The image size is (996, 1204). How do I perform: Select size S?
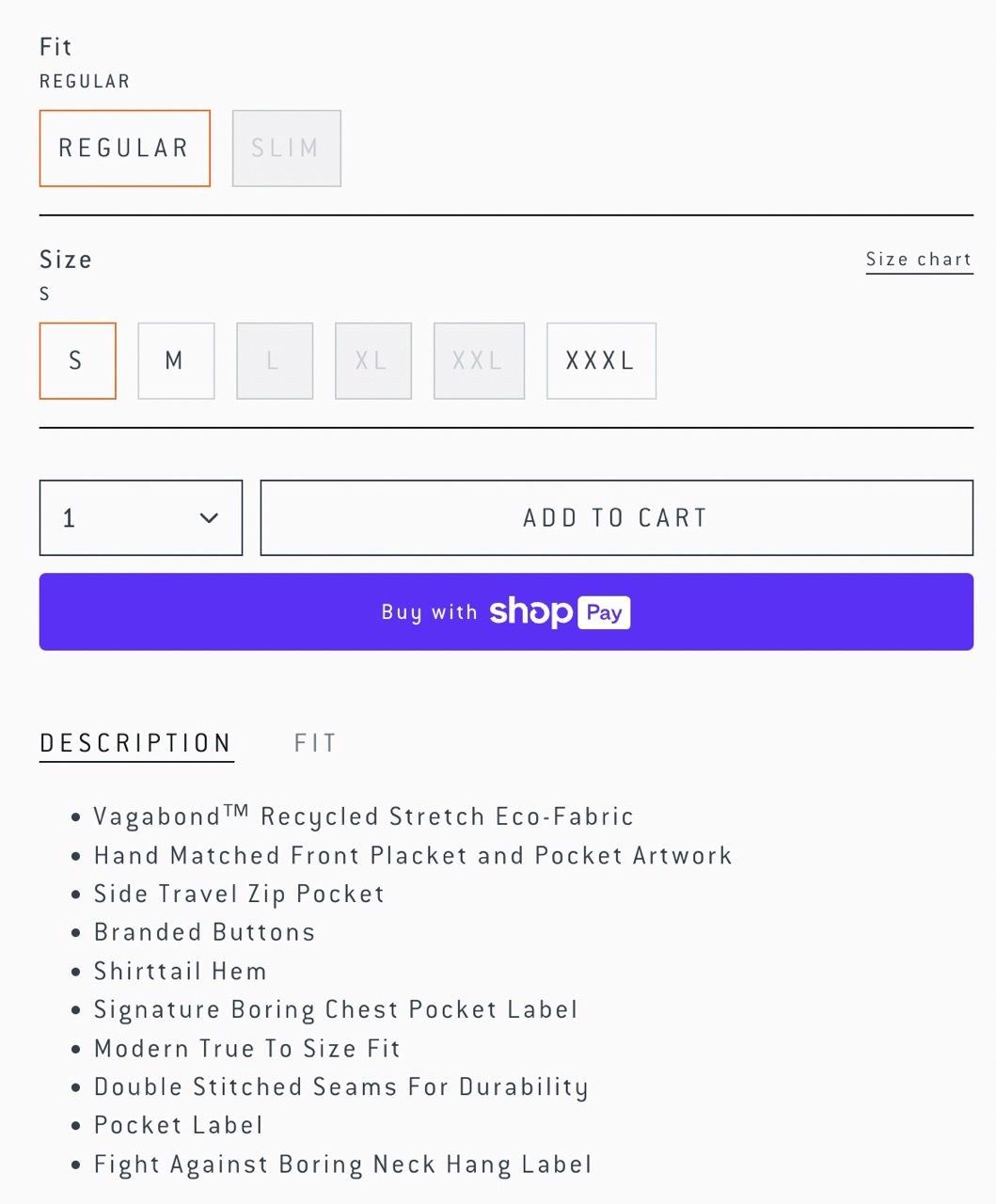tap(77, 361)
